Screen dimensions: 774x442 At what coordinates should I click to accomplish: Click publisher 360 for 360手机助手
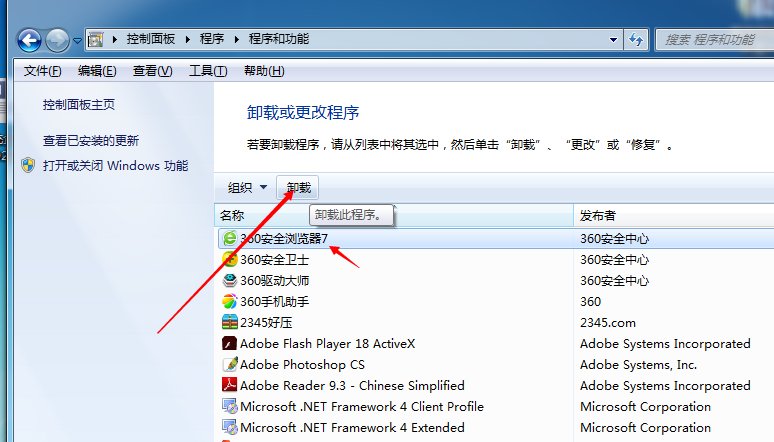point(590,301)
